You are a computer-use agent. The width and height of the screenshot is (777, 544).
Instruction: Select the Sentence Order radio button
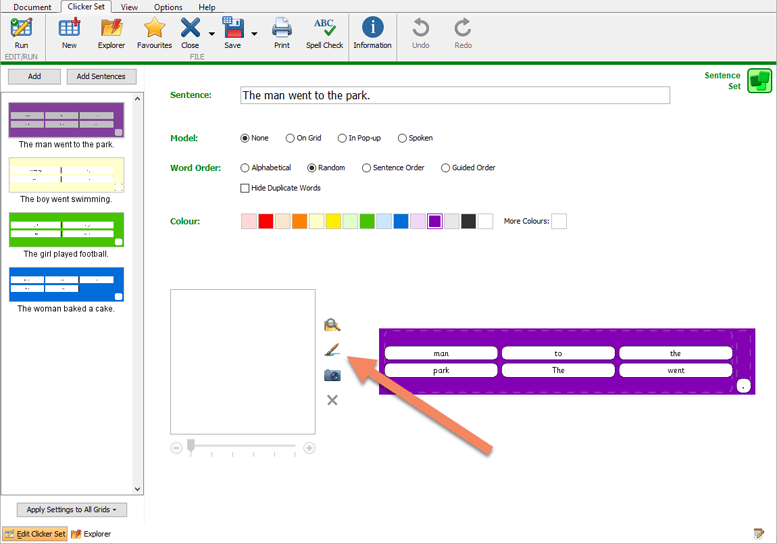click(x=367, y=168)
